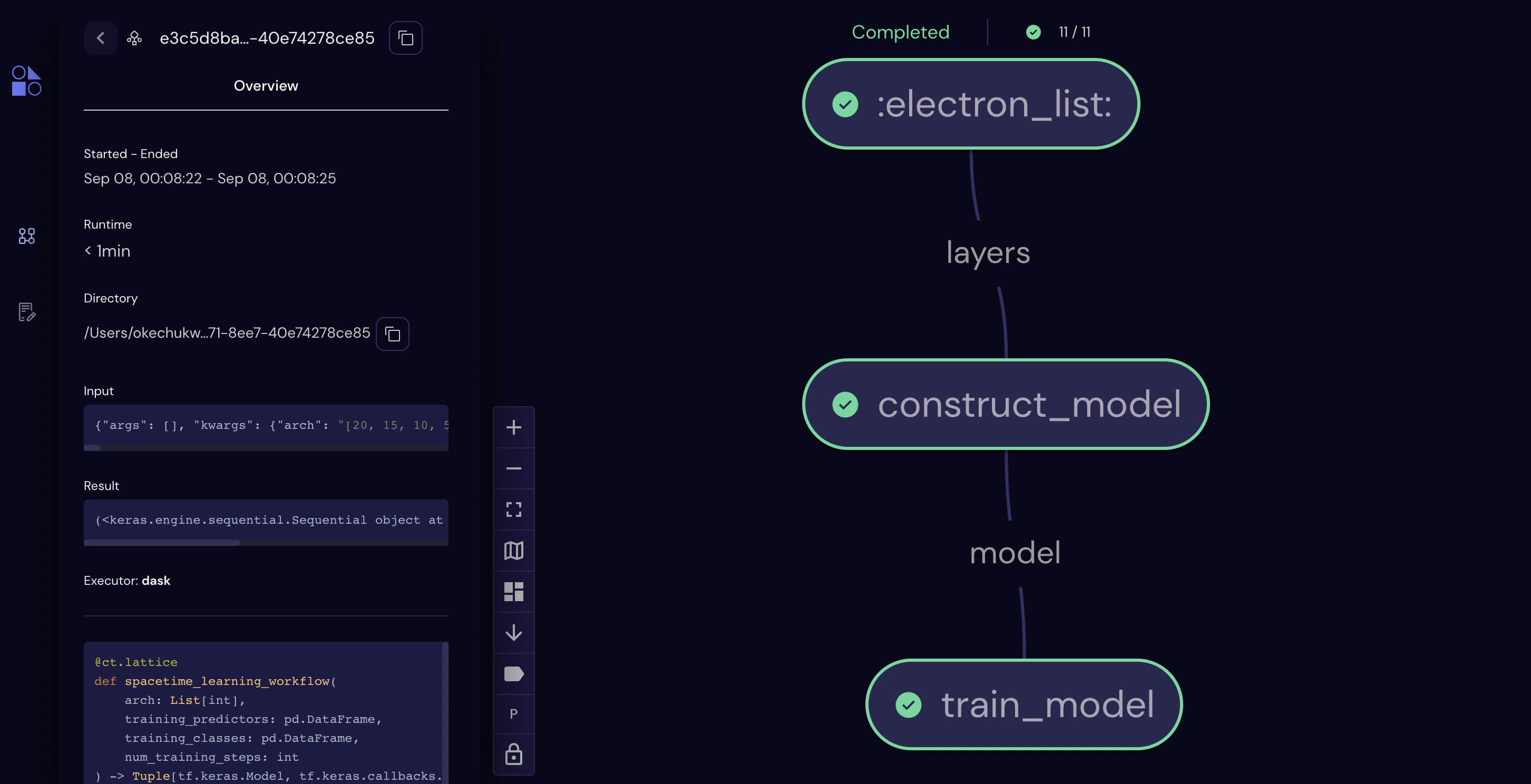
Task: Click the Sep 08 start-end timestamps
Action: [210, 178]
